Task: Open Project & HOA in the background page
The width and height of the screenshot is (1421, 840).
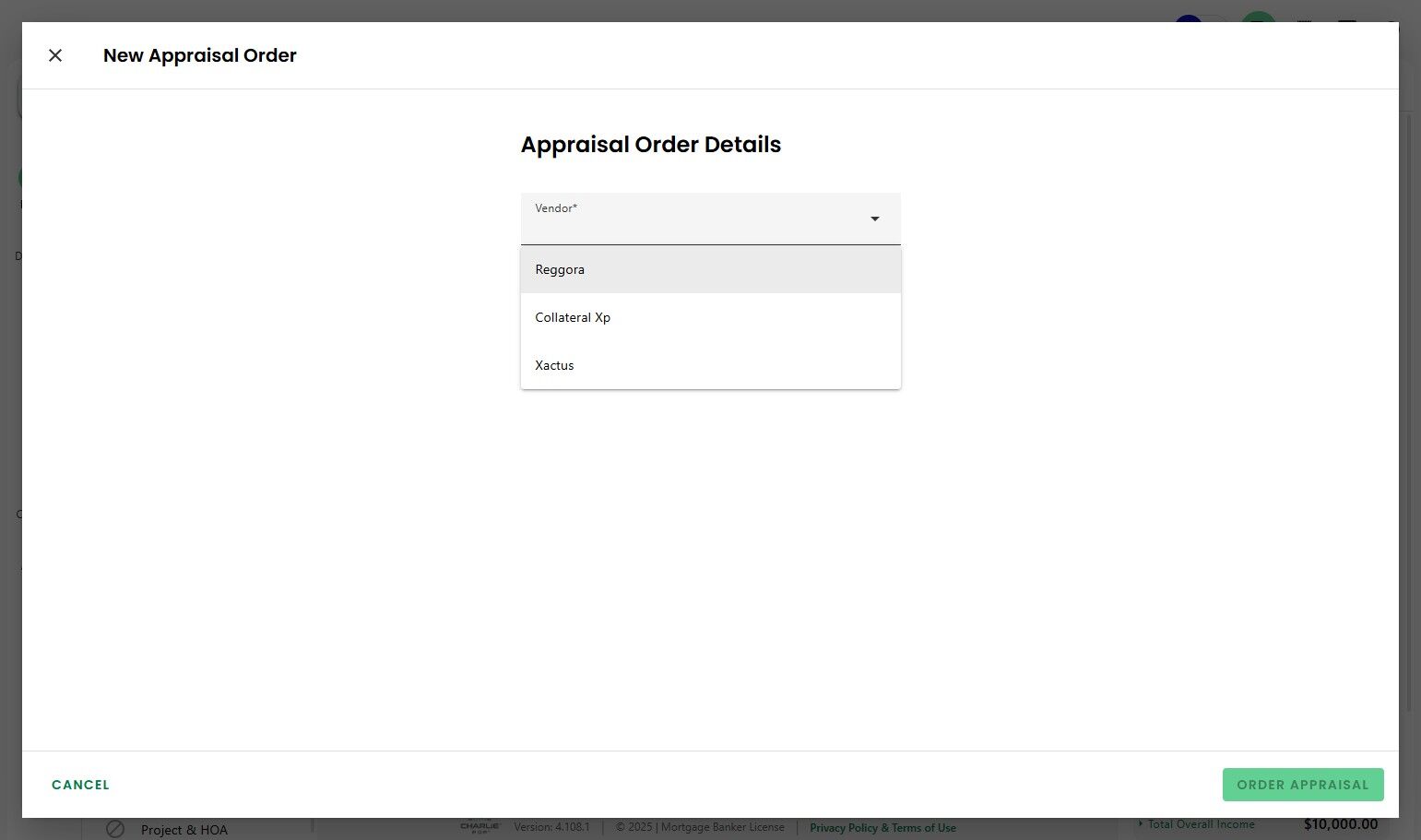Action: click(184, 830)
